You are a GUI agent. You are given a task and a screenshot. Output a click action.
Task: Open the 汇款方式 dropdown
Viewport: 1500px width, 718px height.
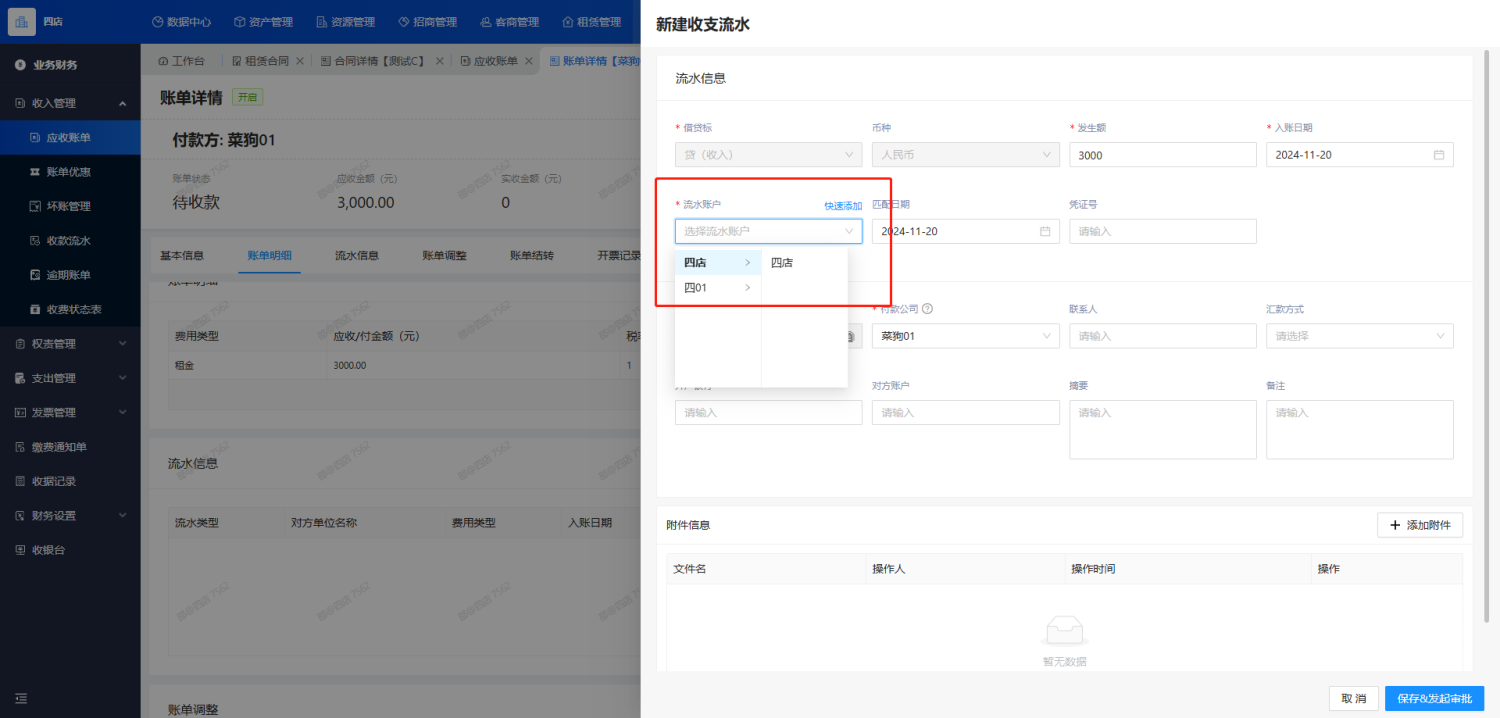pyautogui.click(x=1359, y=336)
